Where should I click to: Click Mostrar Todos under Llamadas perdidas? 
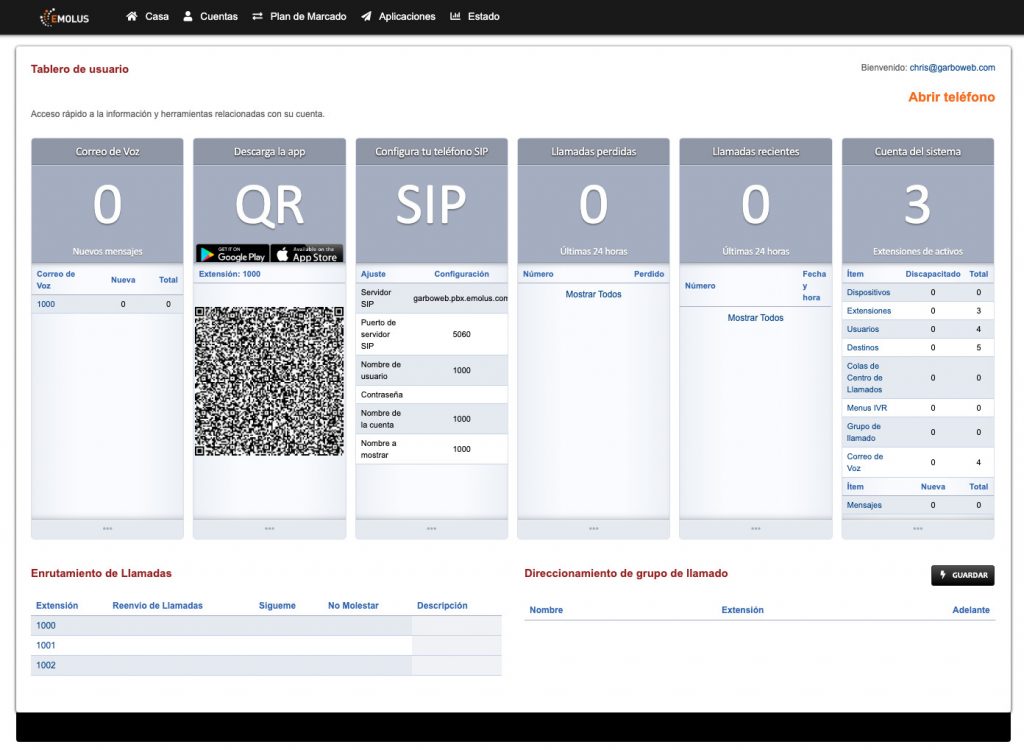pyautogui.click(x=593, y=294)
